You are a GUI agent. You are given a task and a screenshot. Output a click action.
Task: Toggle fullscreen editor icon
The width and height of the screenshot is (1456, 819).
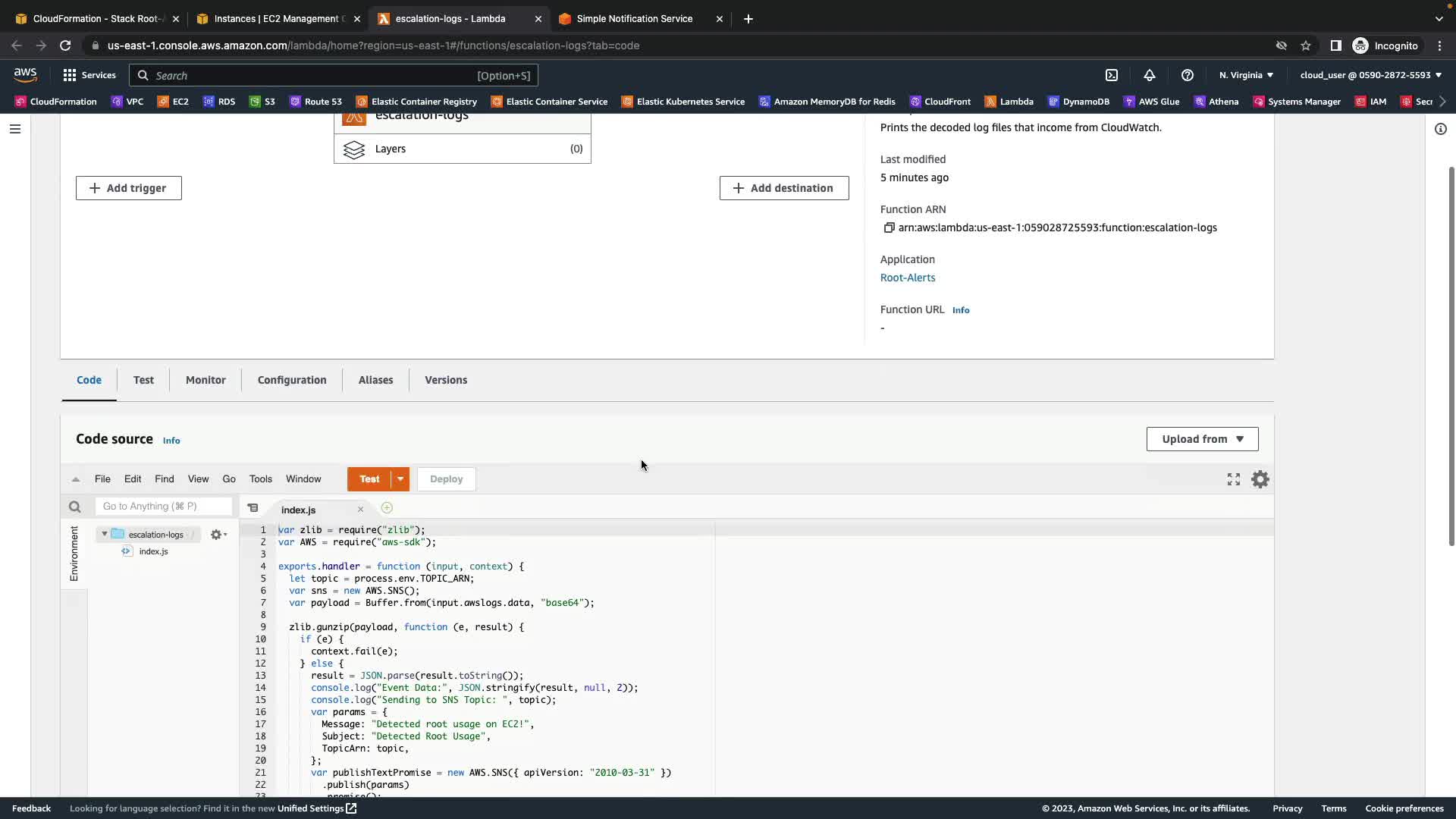(x=1233, y=479)
